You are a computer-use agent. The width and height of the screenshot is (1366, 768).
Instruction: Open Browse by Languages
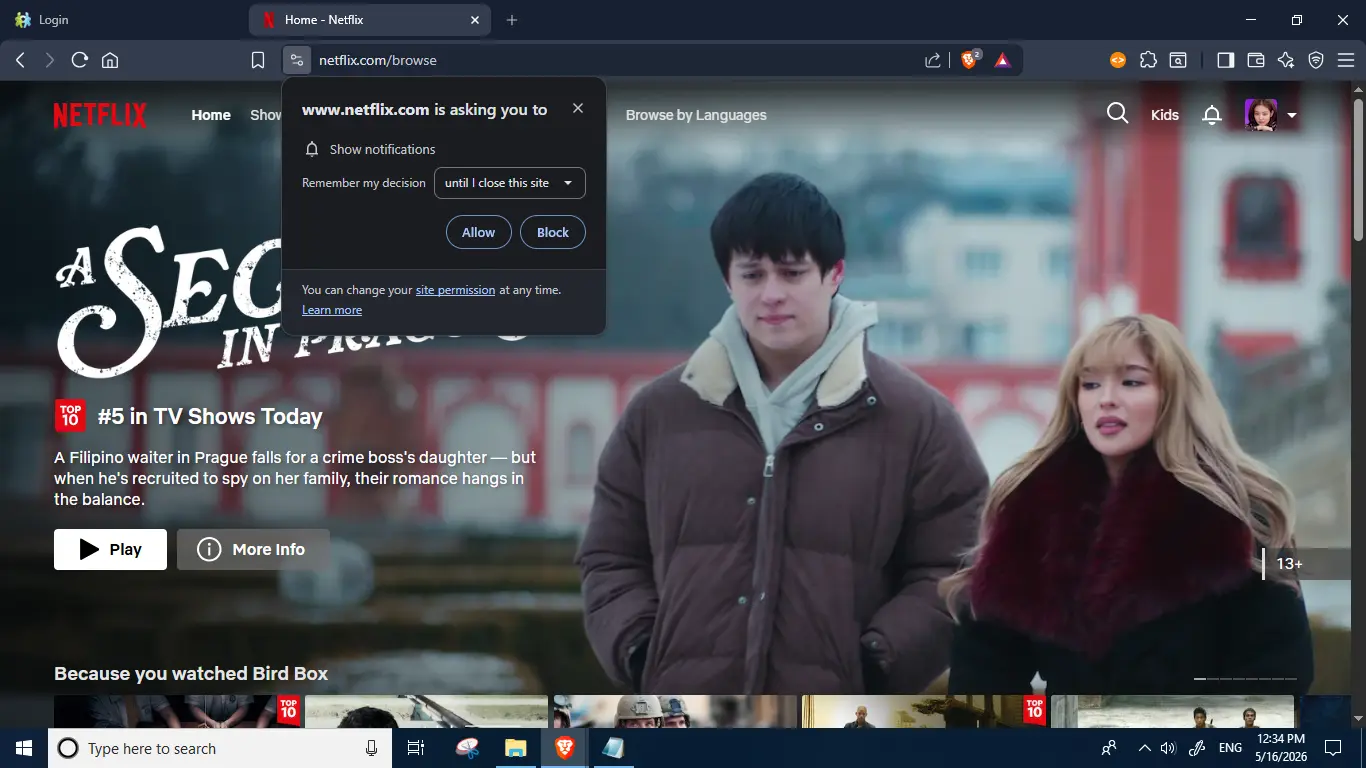point(696,115)
